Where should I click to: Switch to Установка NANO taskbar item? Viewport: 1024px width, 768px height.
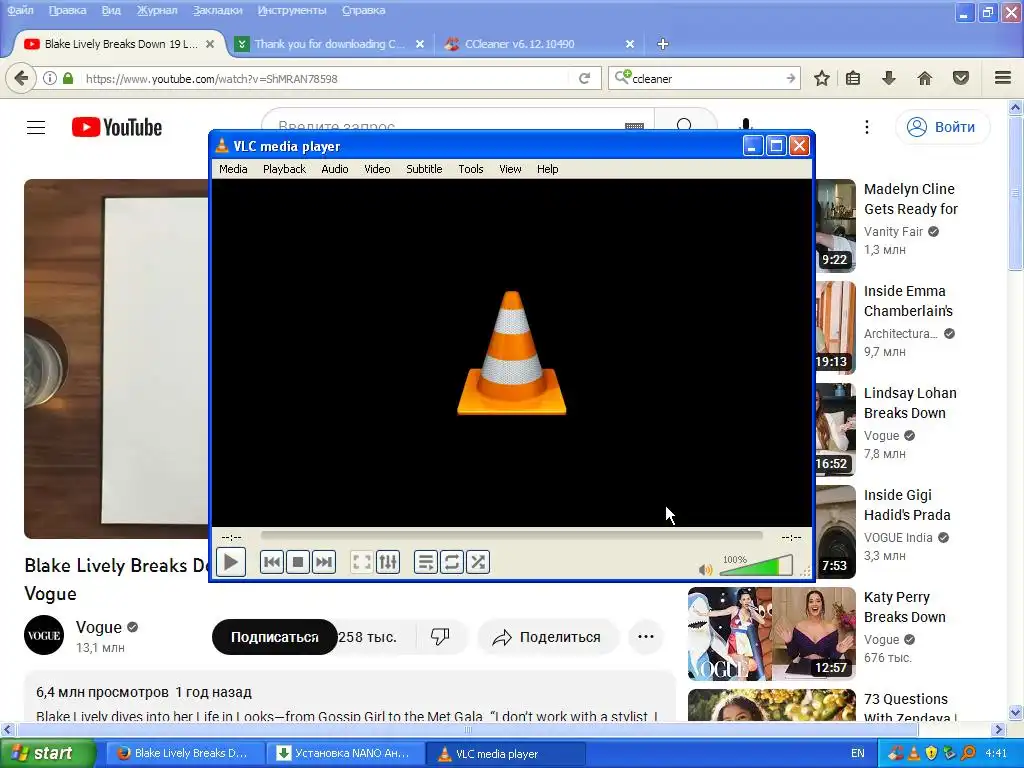(345, 753)
